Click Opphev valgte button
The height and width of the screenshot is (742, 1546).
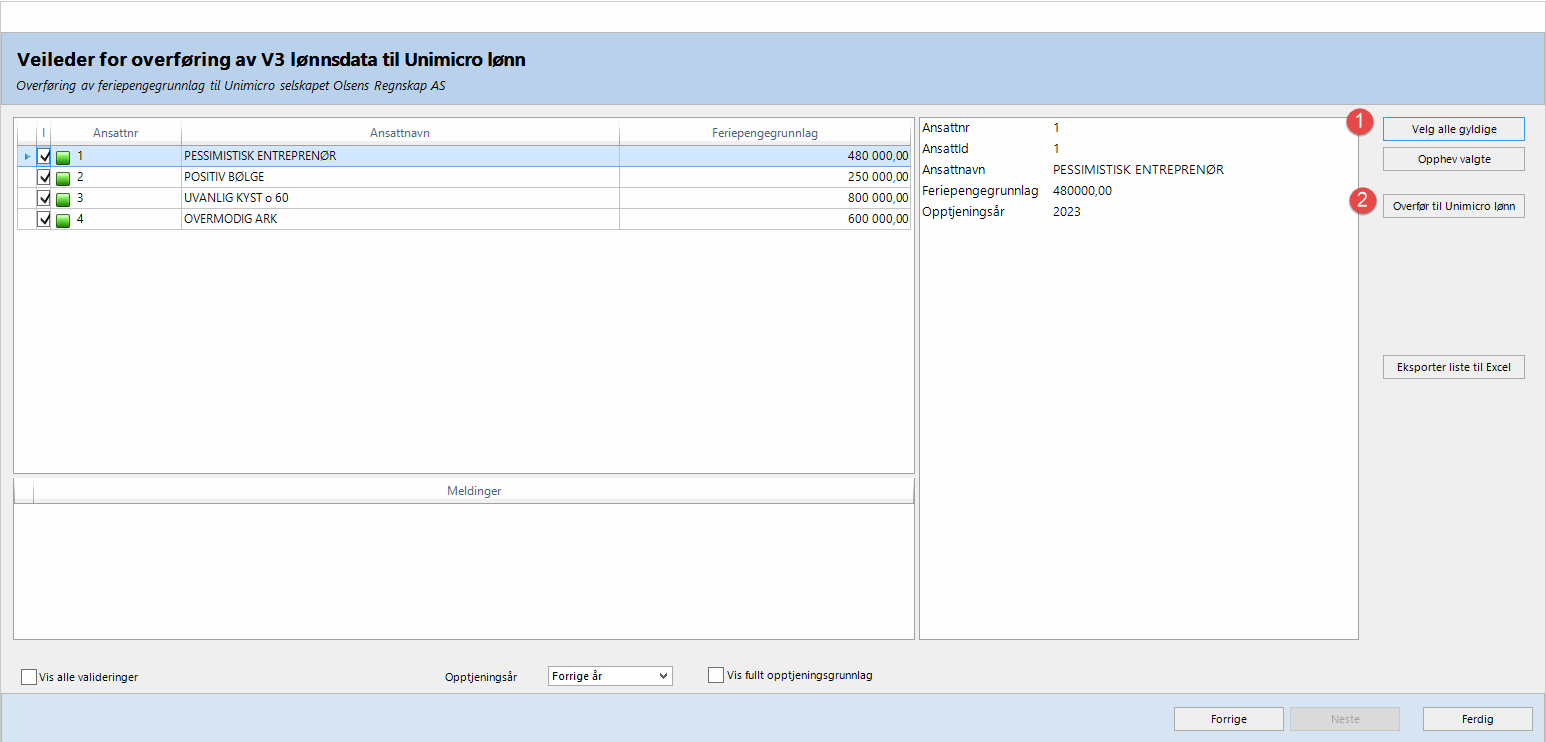pyautogui.click(x=1453, y=159)
